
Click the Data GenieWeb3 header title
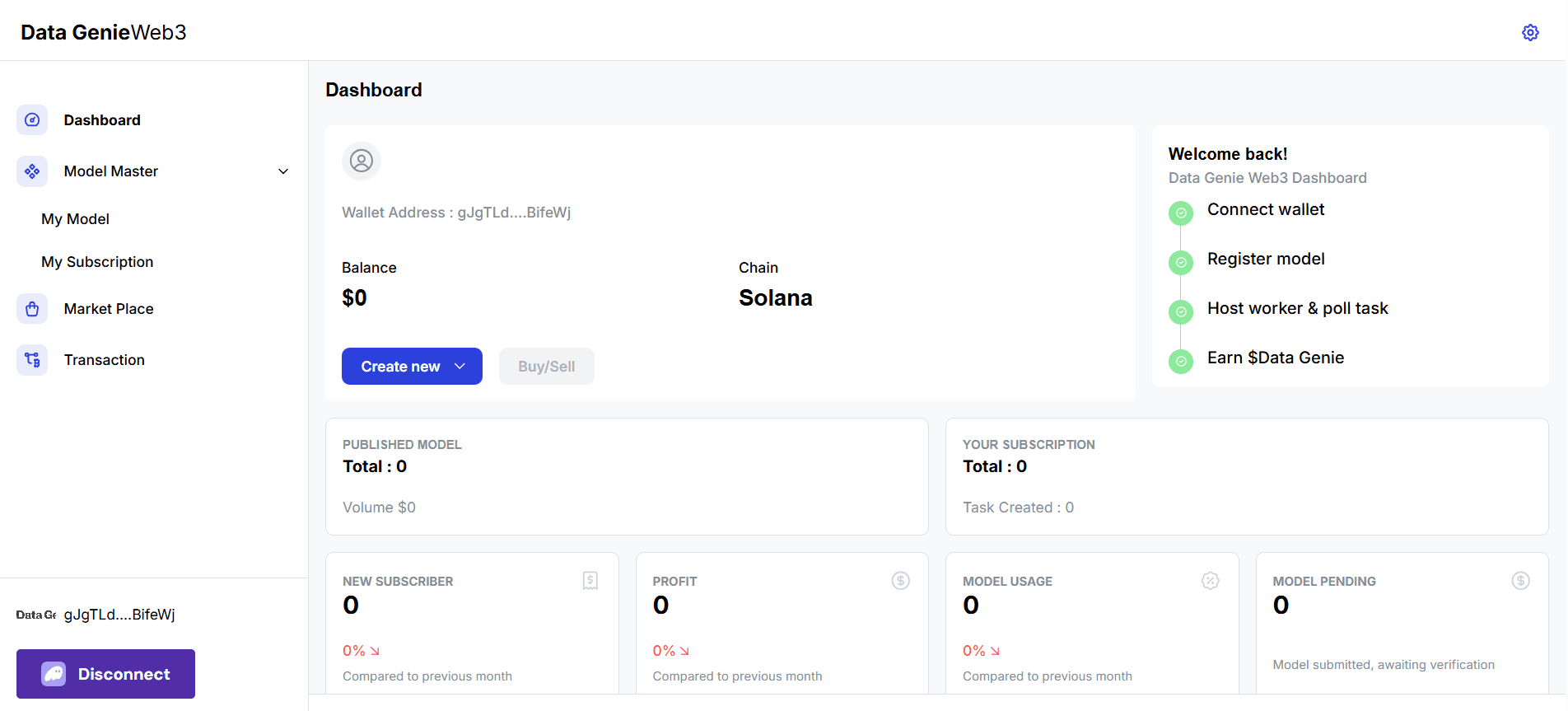coord(104,32)
